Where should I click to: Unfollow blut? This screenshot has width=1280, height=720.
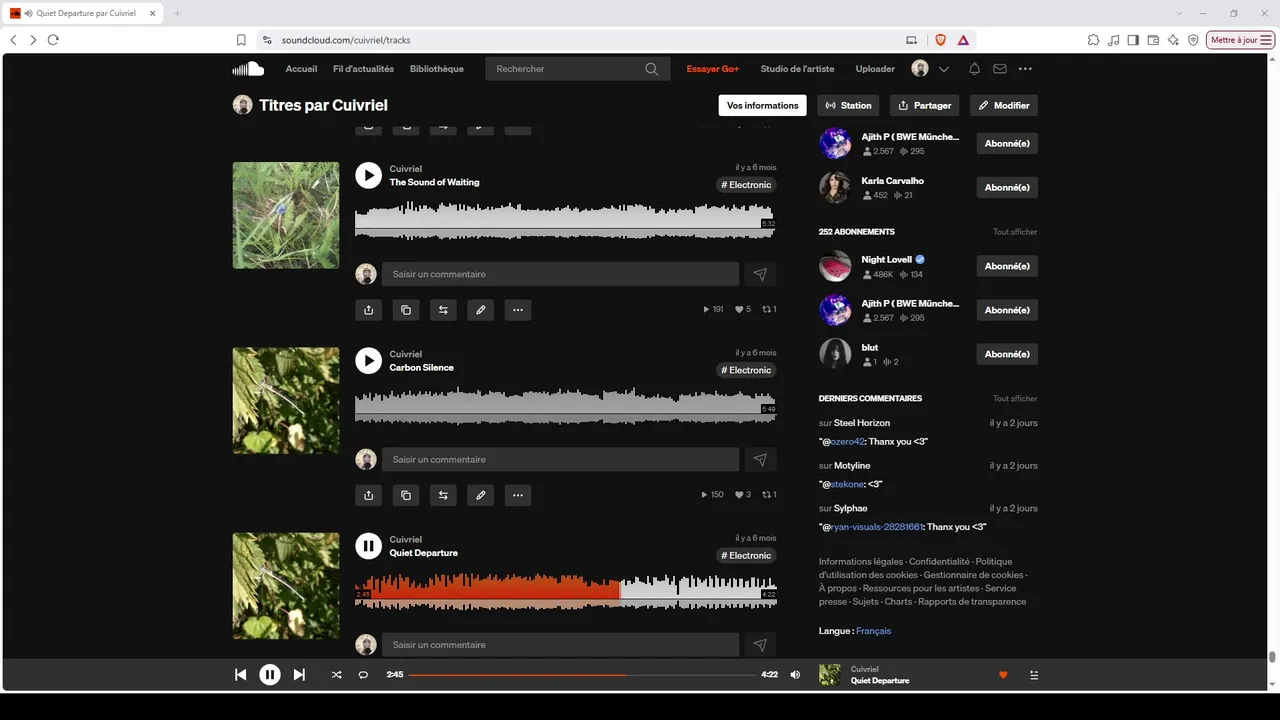tap(1007, 354)
